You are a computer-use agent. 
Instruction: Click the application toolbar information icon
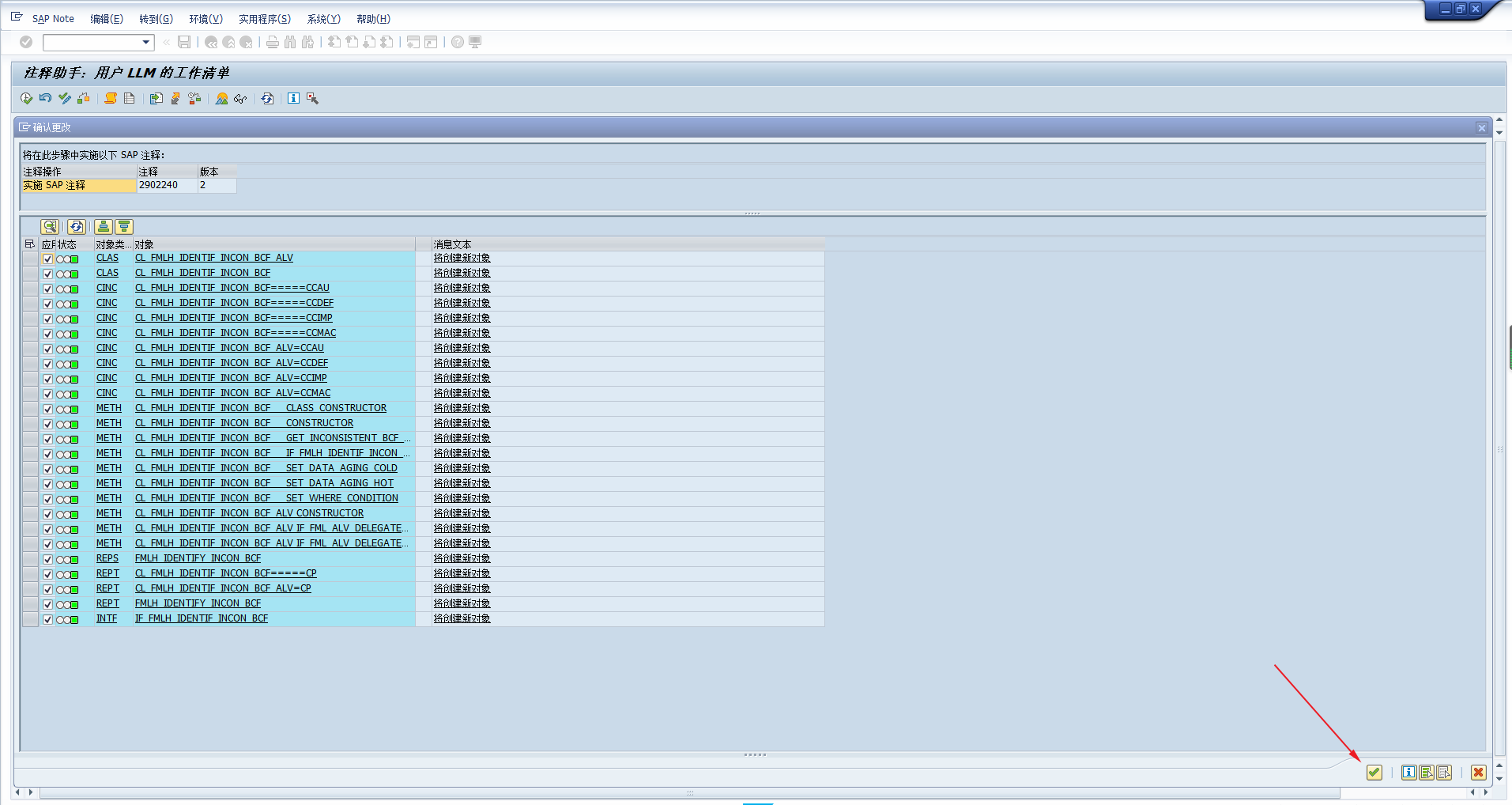click(293, 98)
